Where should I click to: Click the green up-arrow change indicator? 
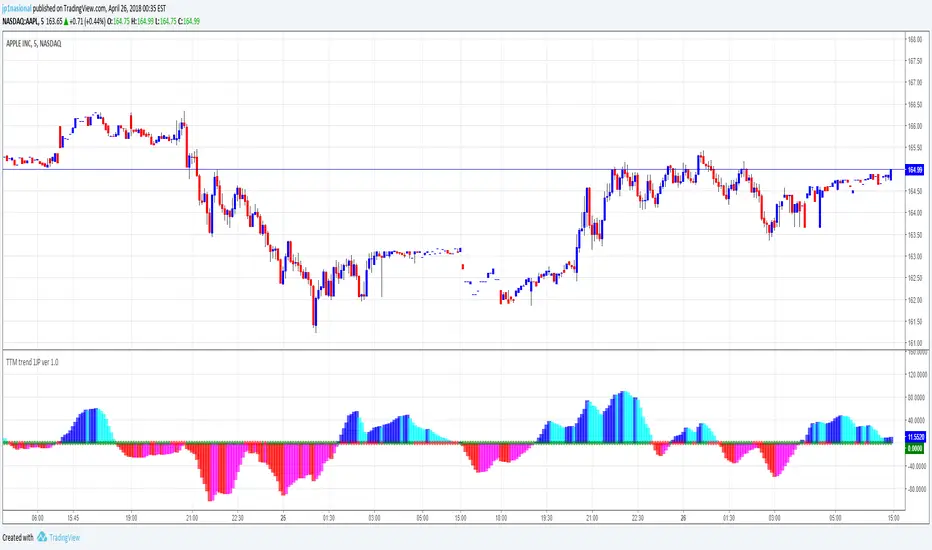66,21
